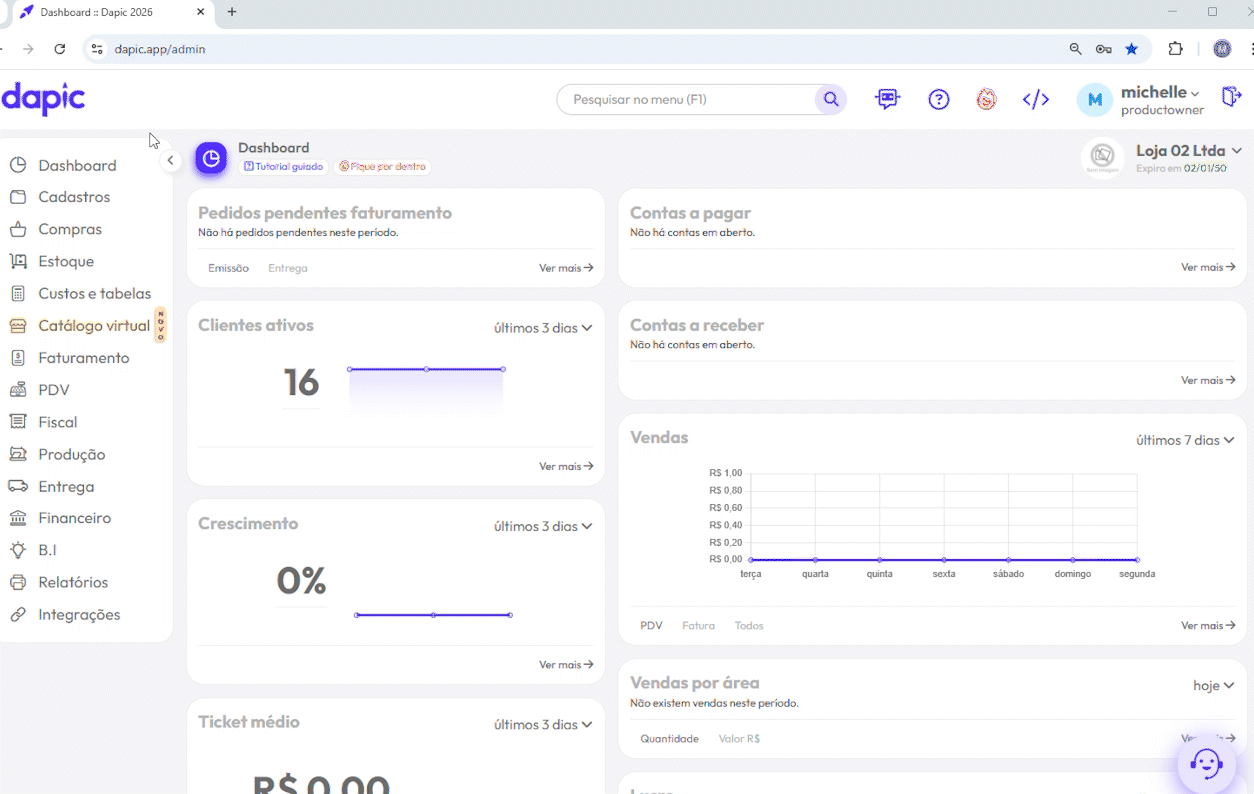The width and height of the screenshot is (1254, 794).
Task: Open the help question mark icon
Action: (938, 99)
